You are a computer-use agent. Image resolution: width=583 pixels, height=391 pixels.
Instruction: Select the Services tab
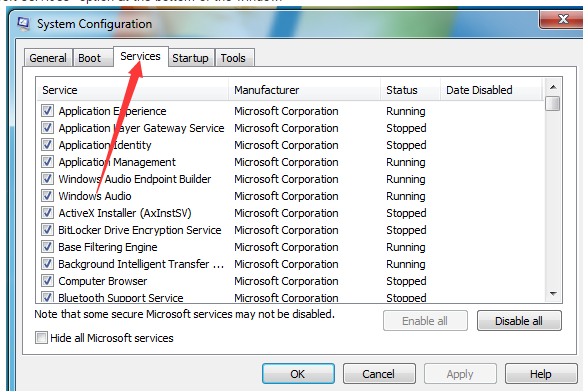(x=141, y=56)
